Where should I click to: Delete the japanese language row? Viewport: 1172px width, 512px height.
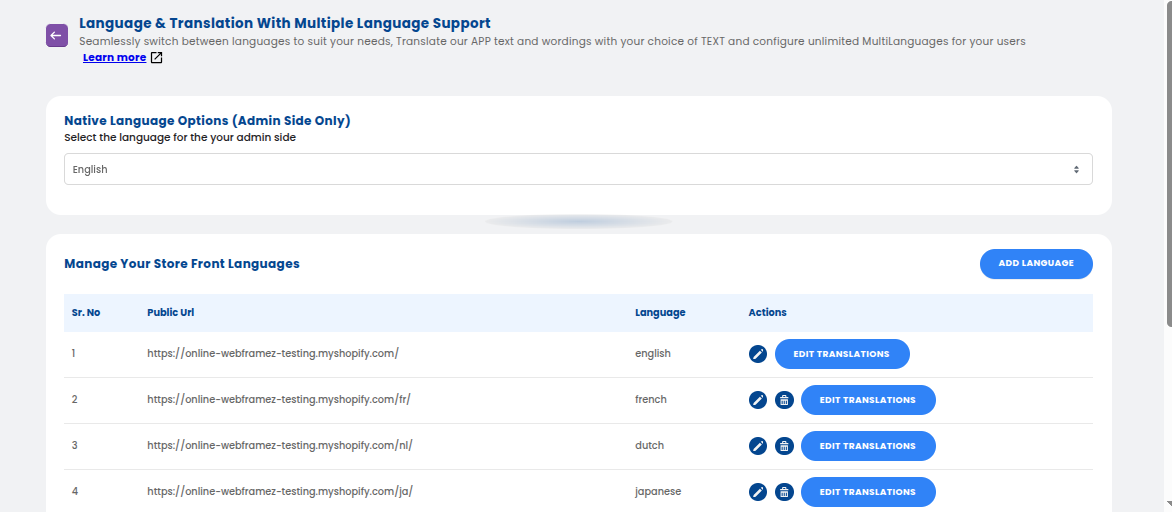[x=784, y=492]
